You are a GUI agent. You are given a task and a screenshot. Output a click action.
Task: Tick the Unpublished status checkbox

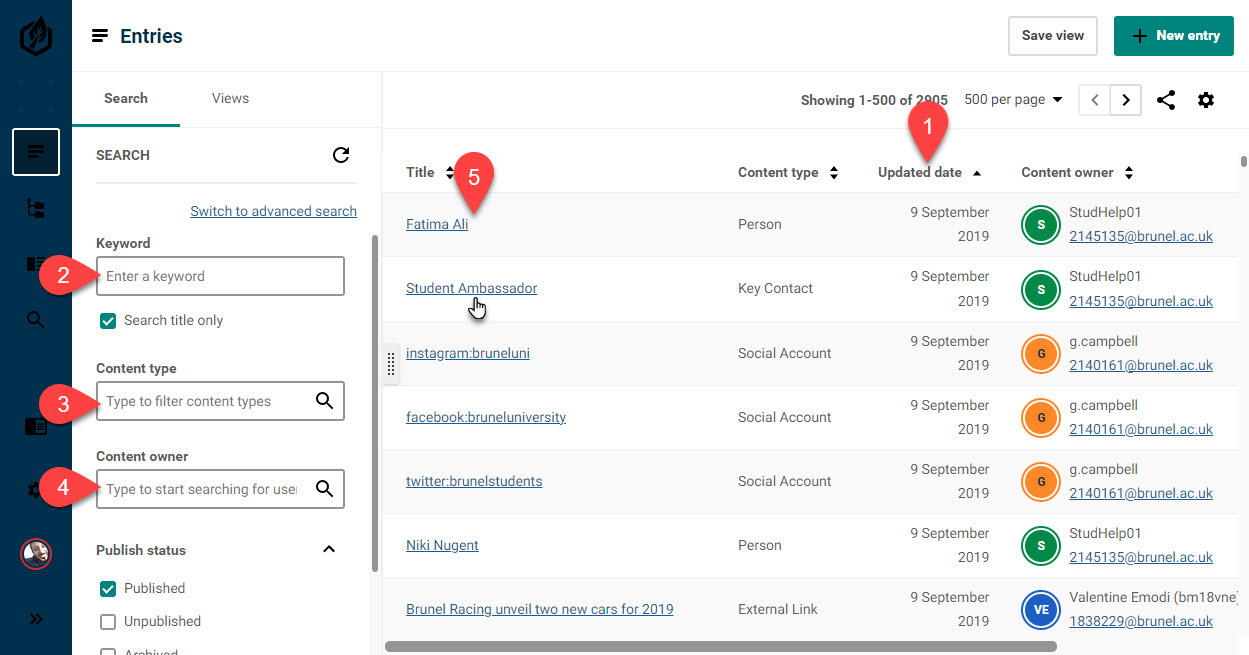click(108, 622)
